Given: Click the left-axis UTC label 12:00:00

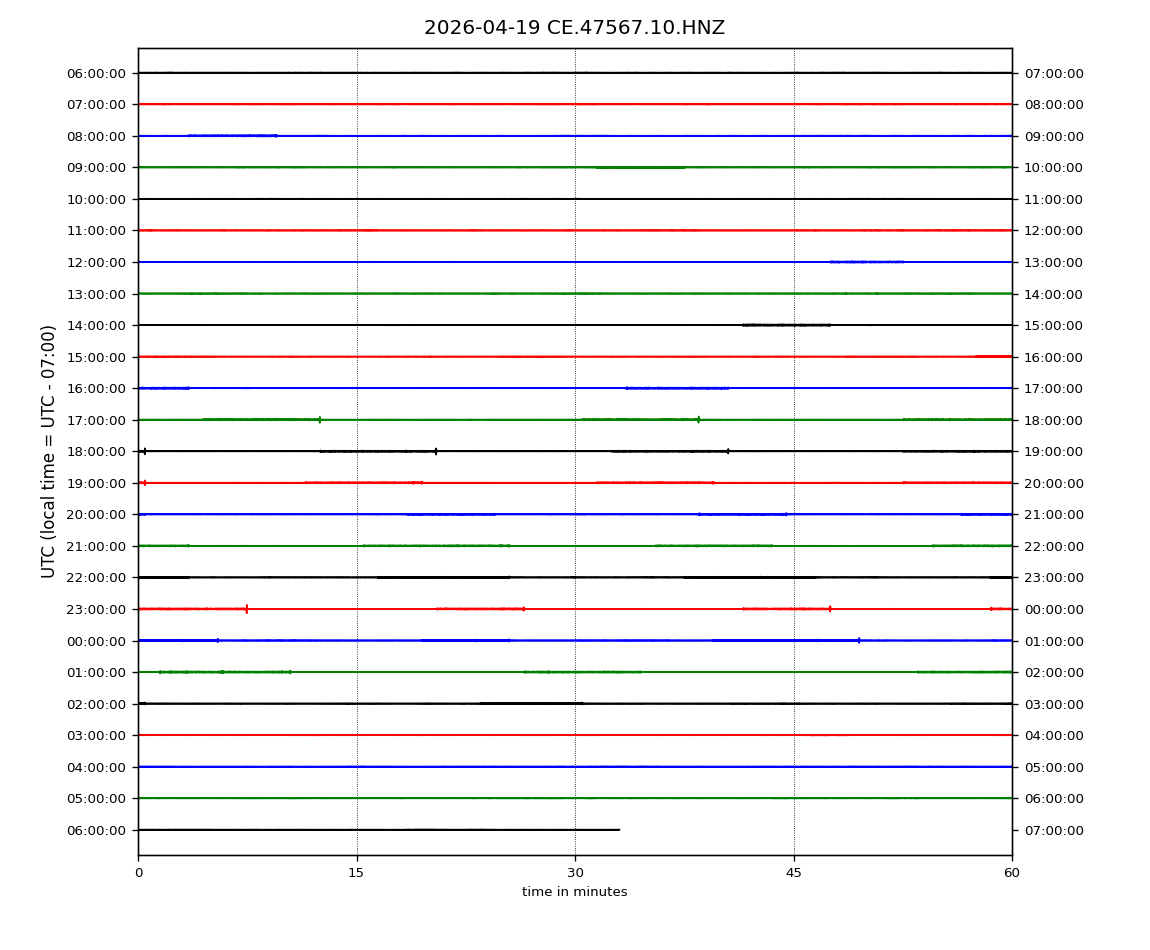Looking at the screenshot, I should click(97, 262).
